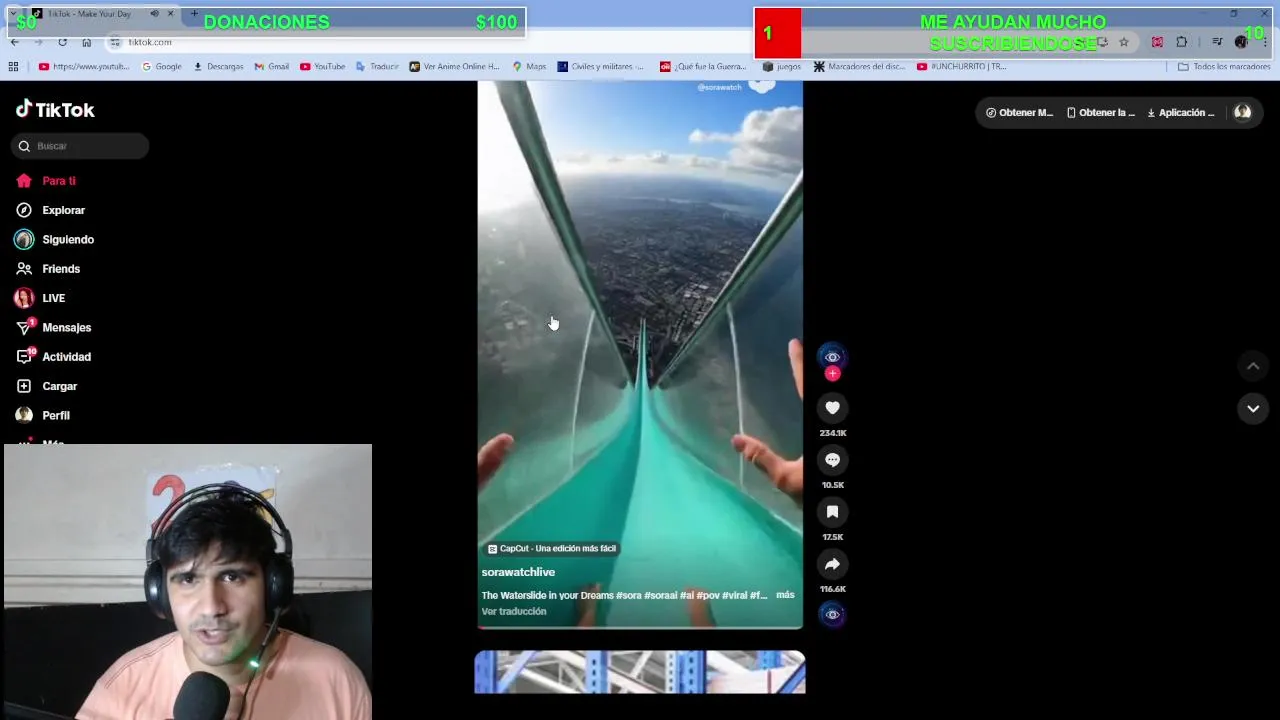
Task: Click the playing waterslide video
Action: click(x=640, y=355)
